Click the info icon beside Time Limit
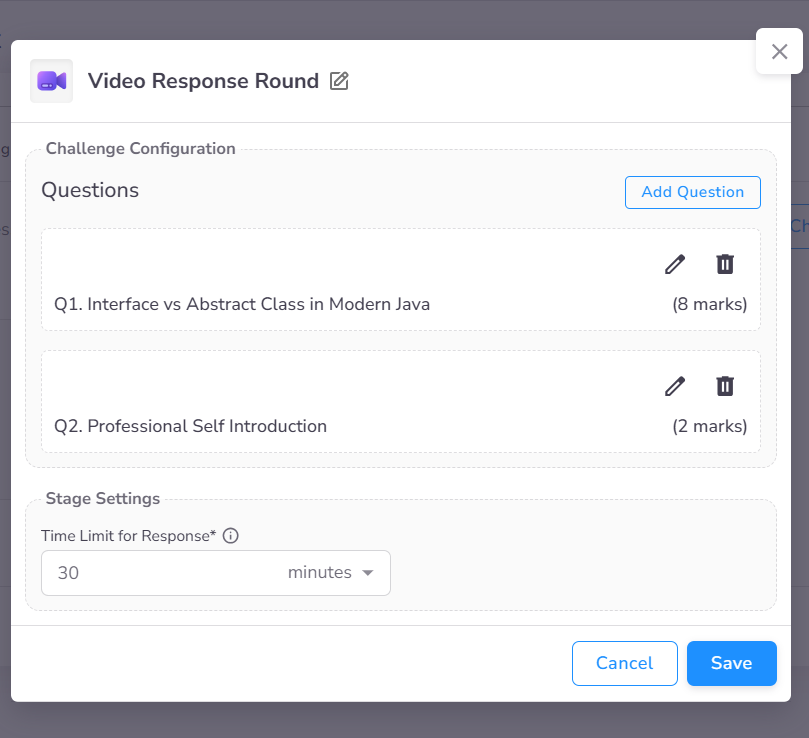This screenshot has width=809, height=738. 230,536
